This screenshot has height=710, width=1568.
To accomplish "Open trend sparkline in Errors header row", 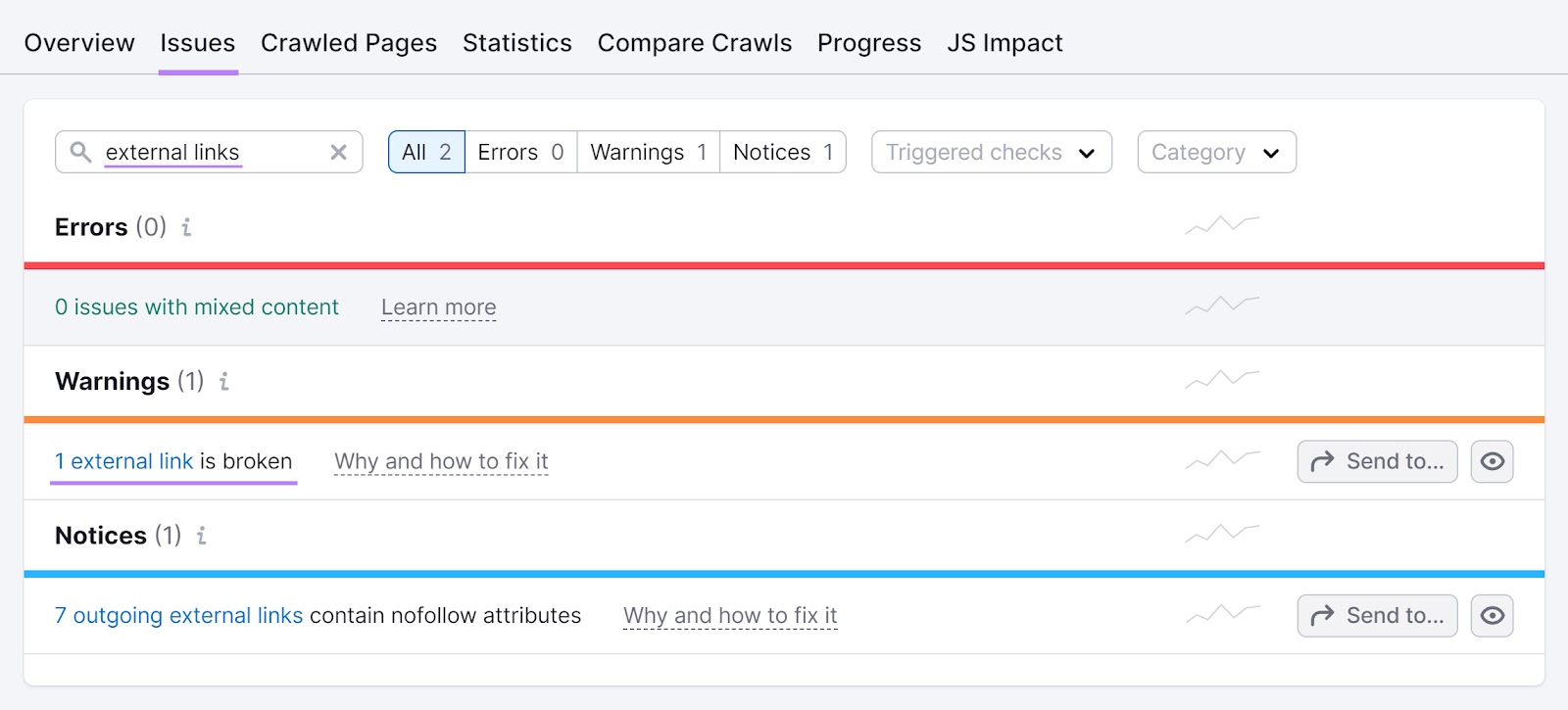I will tap(1222, 225).
